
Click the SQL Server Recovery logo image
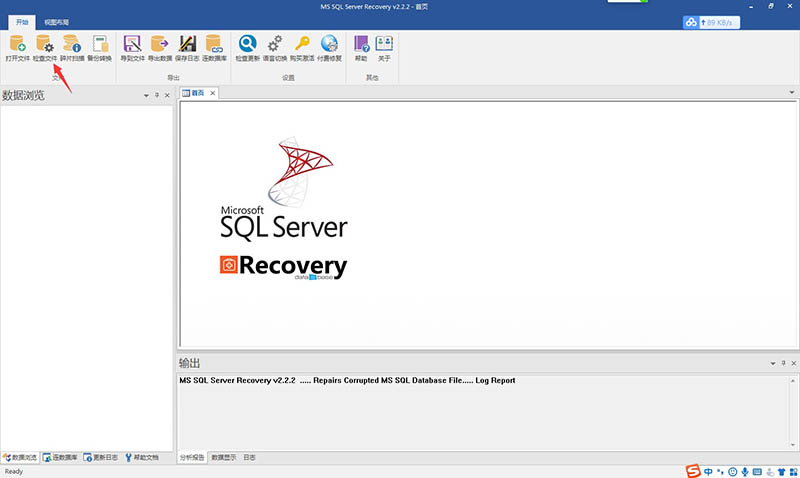click(284, 208)
